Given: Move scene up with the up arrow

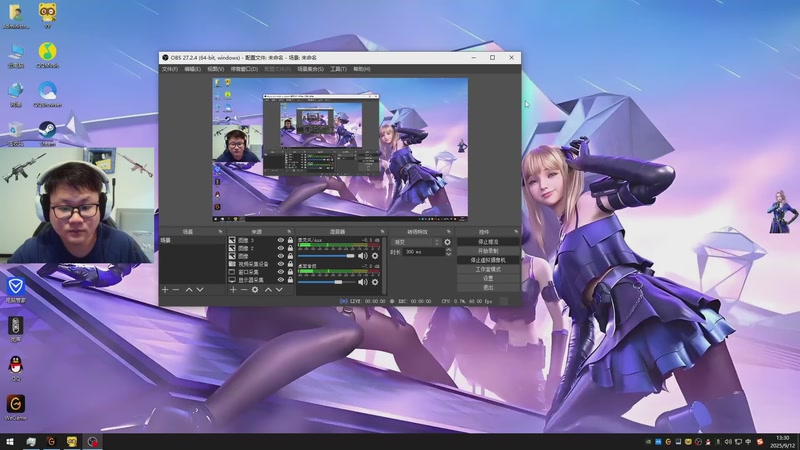Looking at the screenshot, I should point(189,290).
